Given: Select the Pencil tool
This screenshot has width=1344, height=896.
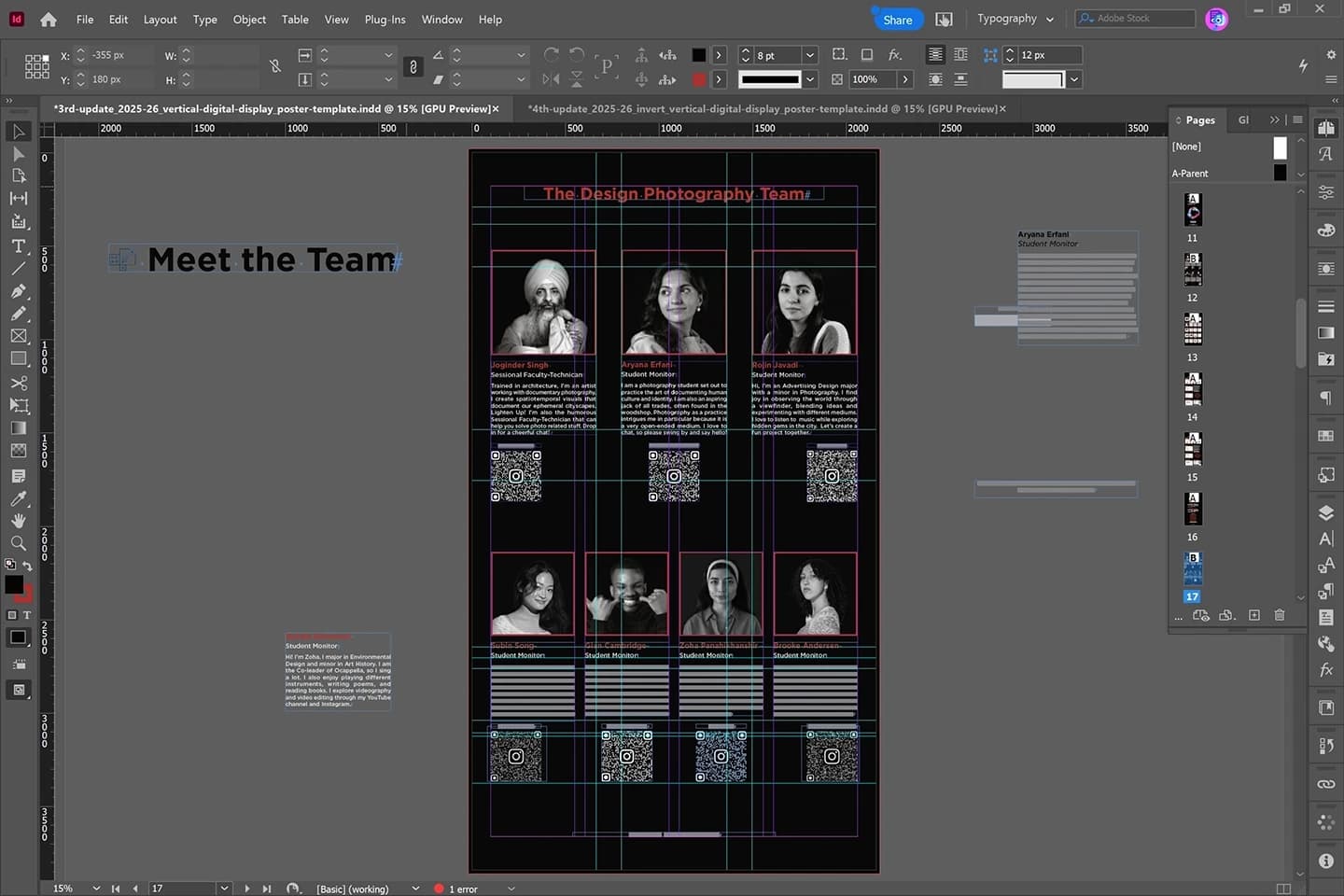Looking at the screenshot, I should (19, 314).
